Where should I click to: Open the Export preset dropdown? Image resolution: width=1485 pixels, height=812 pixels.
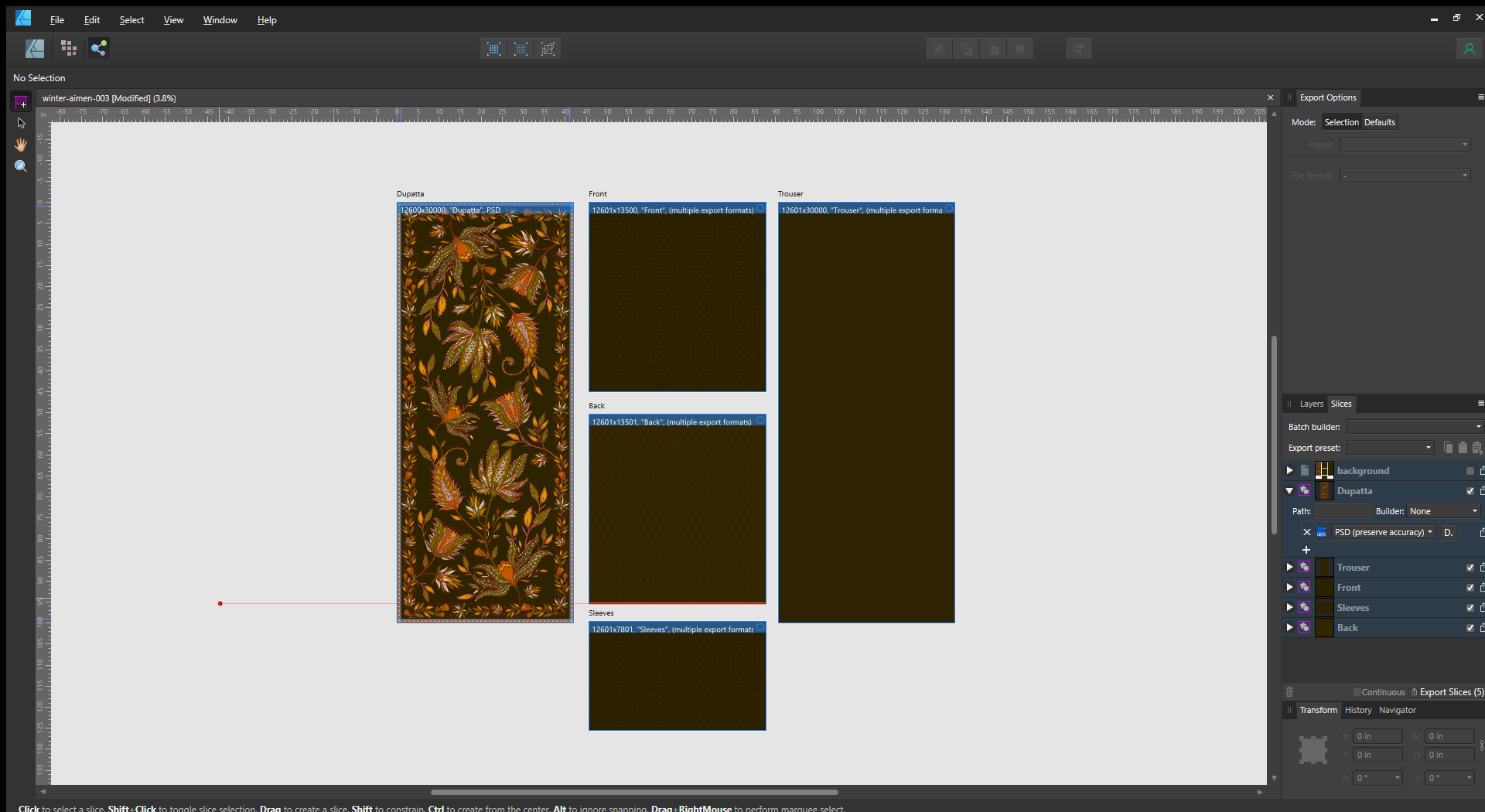point(1390,448)
